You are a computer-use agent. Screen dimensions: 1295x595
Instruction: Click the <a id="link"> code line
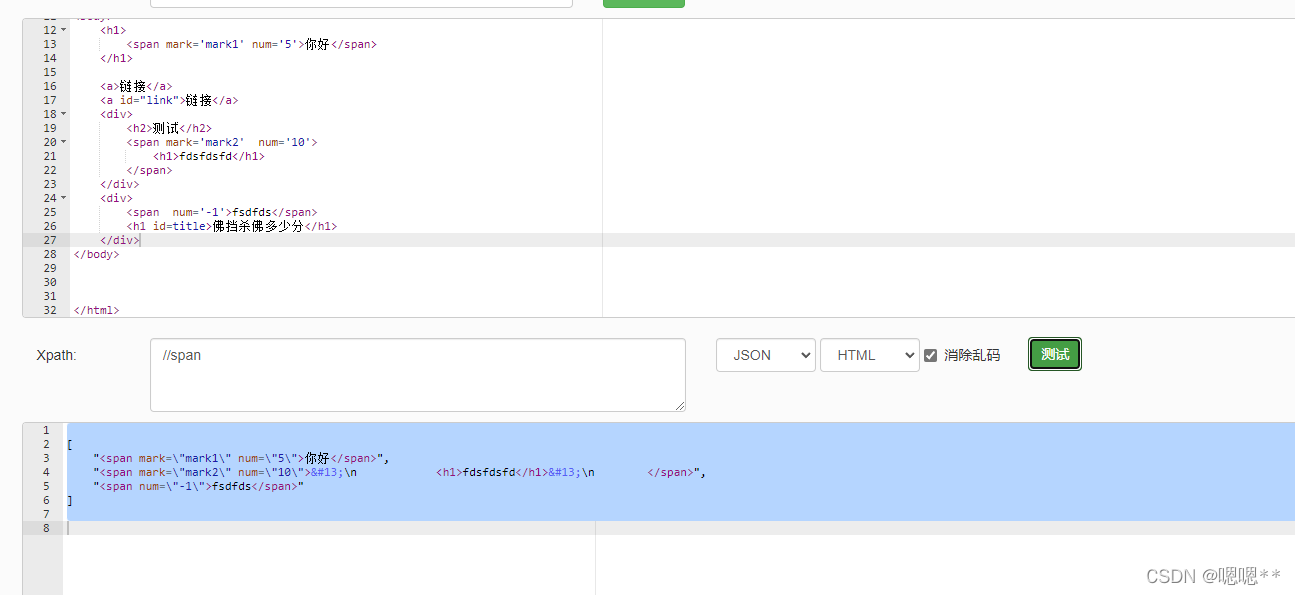tap(169, 100)
